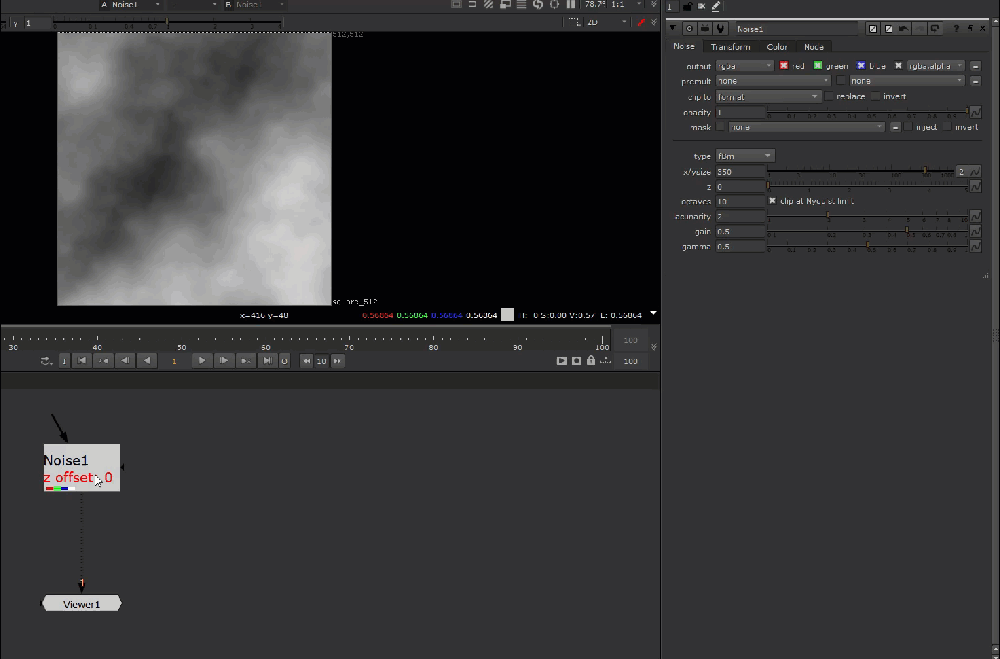
Task: Open the noise type dropdown
Action: click(745, 156)
